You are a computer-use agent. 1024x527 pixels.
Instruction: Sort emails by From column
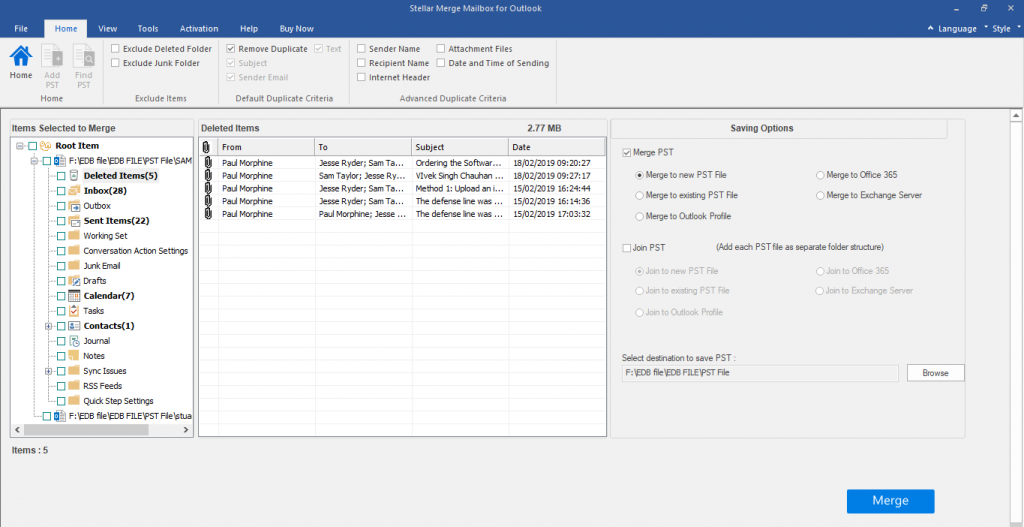(266, 147)
